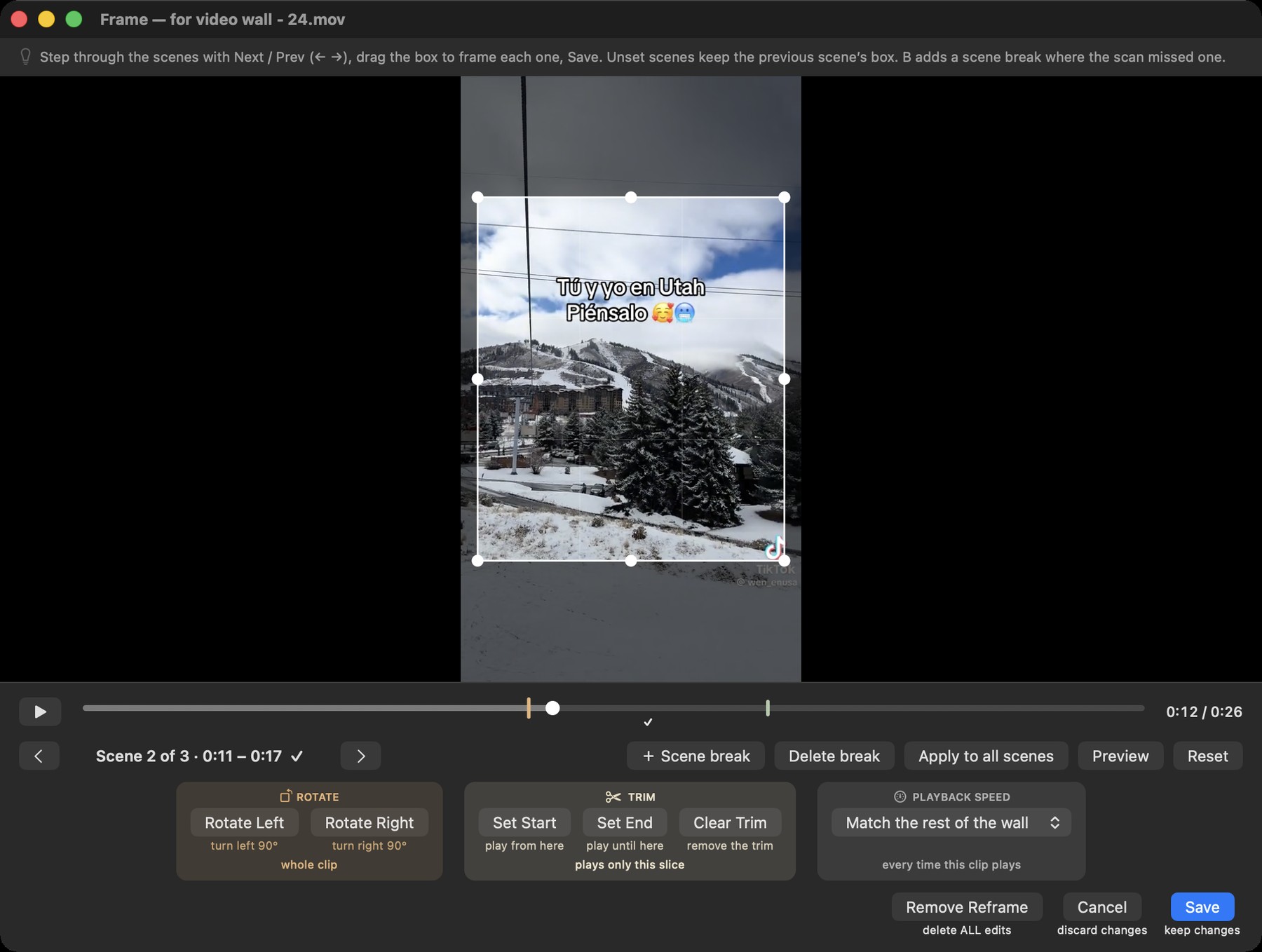Viewport: 1262px width, 952px height.
Task: Click the bottom-right crop handle
Action: point(785,561)
